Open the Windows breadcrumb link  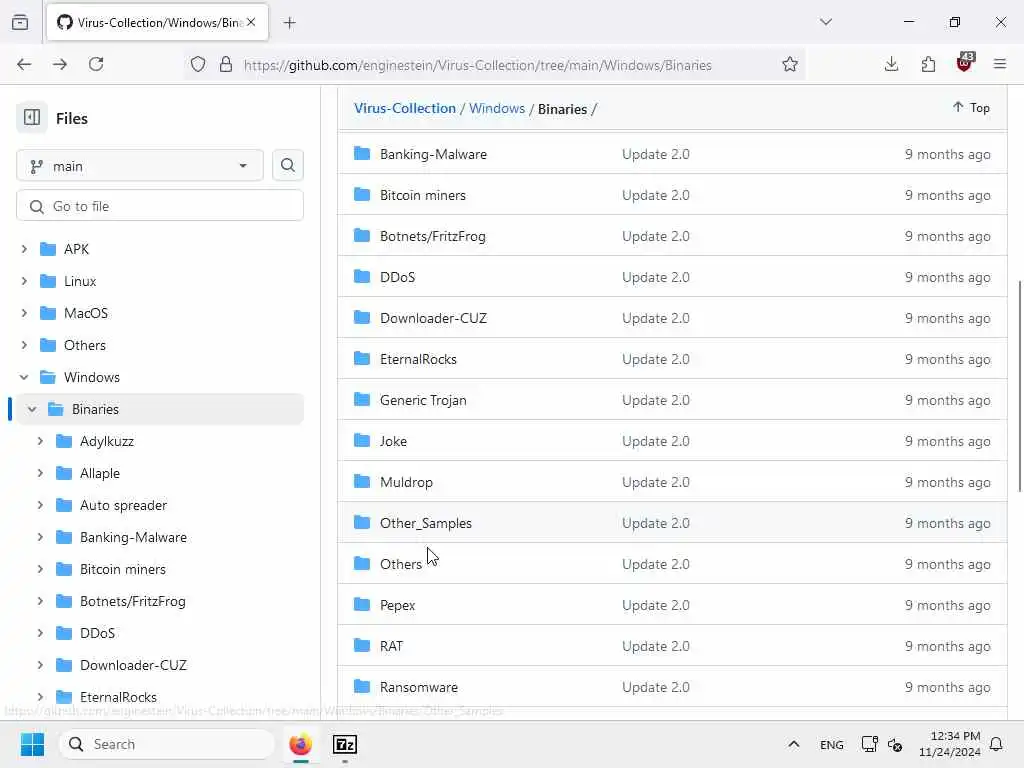(497, 108)
